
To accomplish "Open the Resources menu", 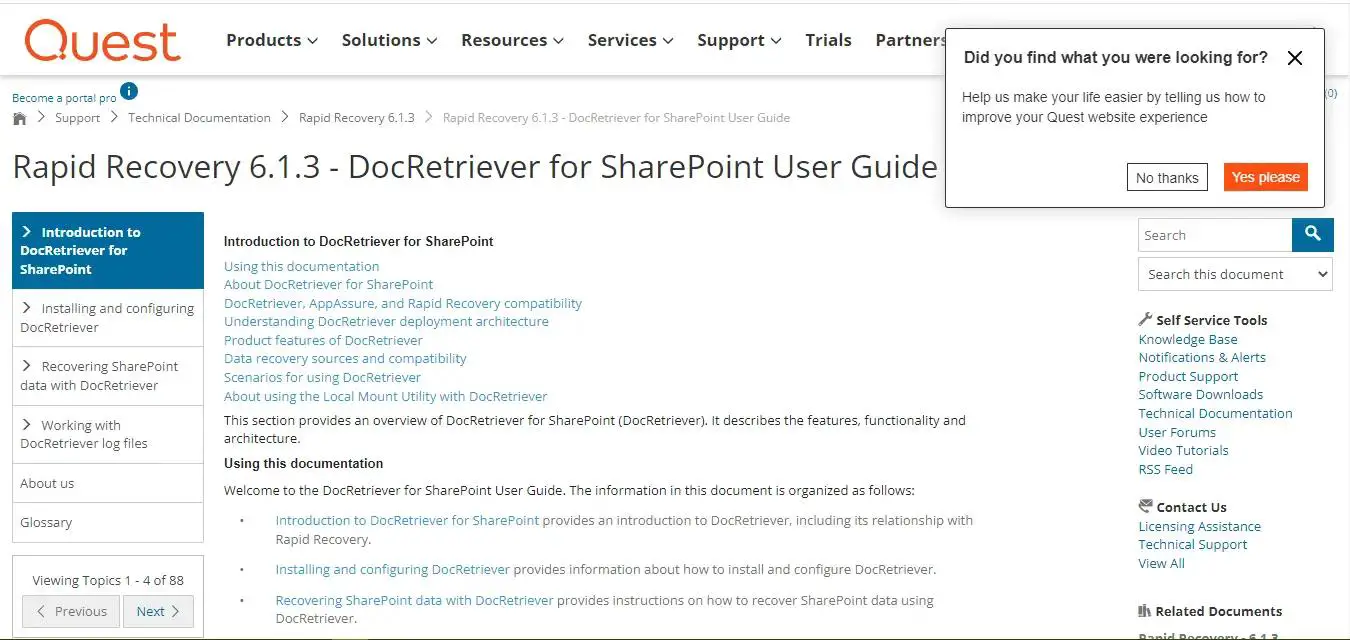I will (x=513, y=40).
